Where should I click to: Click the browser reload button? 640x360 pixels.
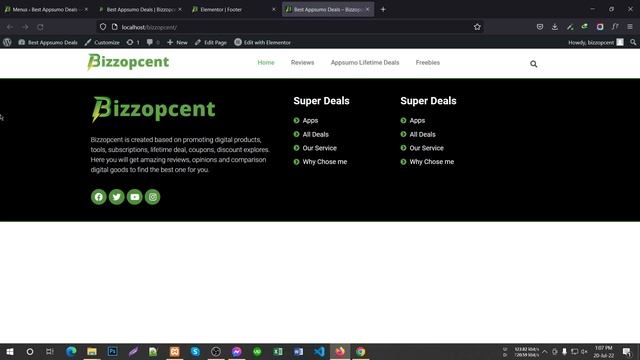pos(40,27)
